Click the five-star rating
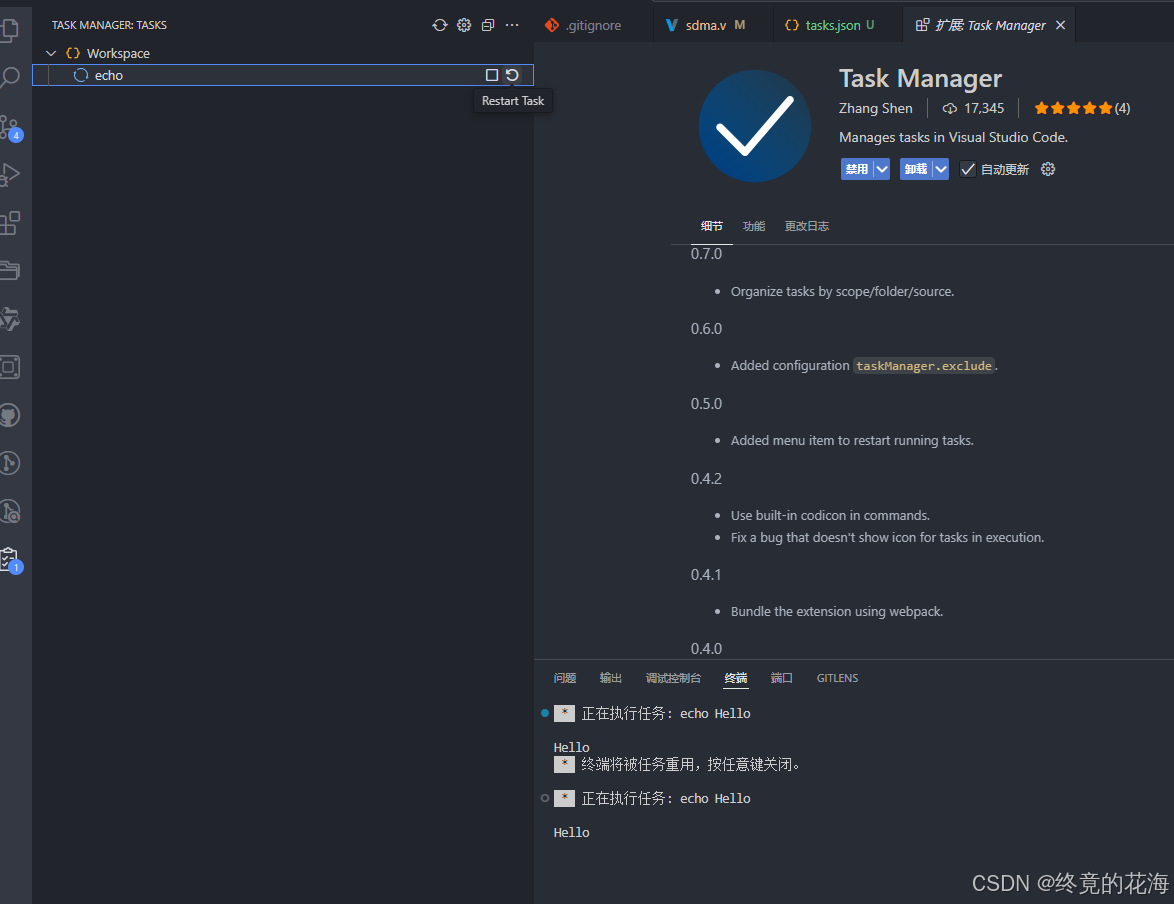Viewport: 1174px width, 904px height. pos(1081,108)
